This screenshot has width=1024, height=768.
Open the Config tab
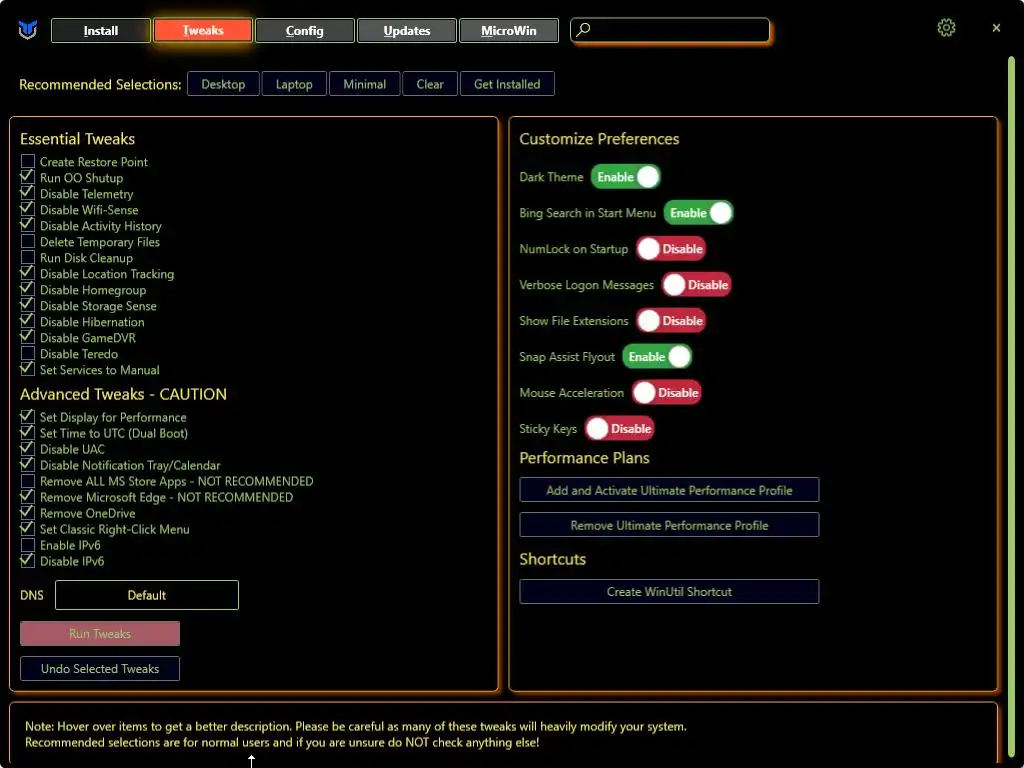[304, 31]
